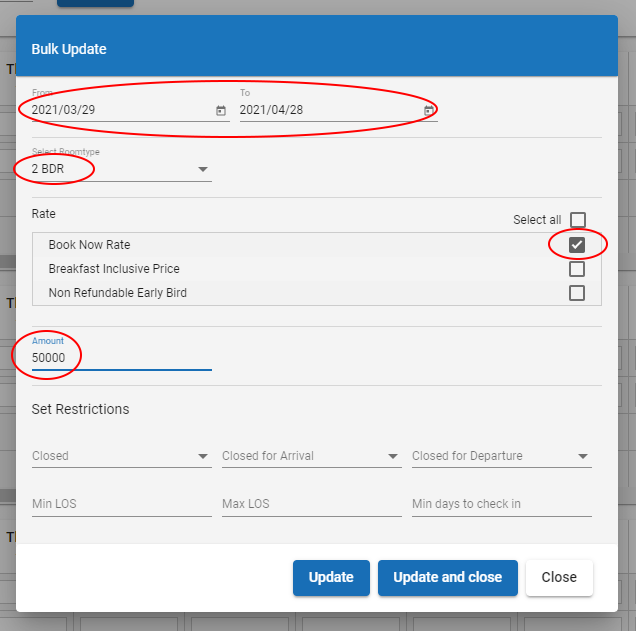
Task: Check the Non Refundable Early Bird checkbox
Action: 577,293
